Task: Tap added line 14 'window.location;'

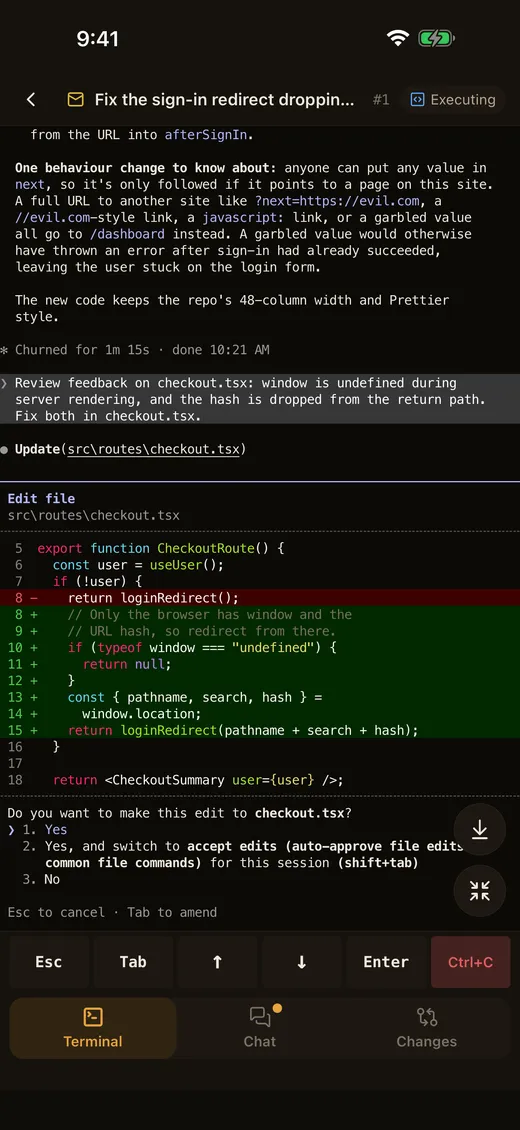Action: tap(260, 713)
